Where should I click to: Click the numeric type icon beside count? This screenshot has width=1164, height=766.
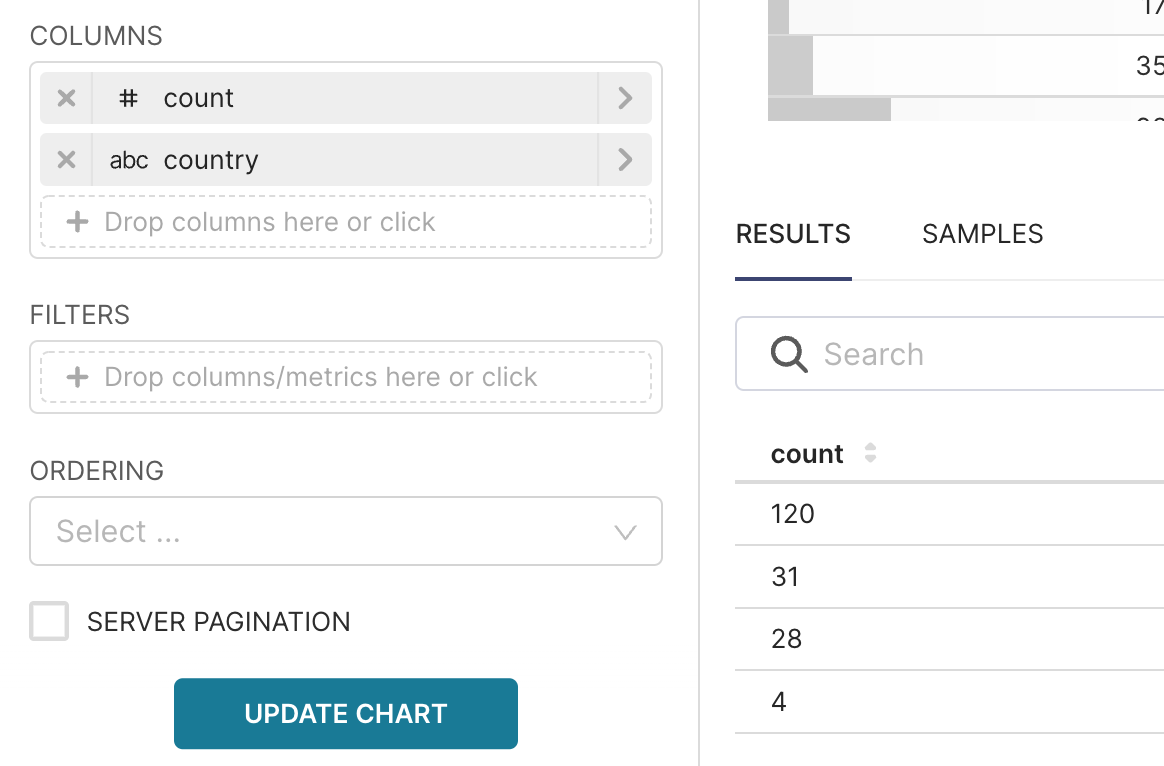click(128, 98)
